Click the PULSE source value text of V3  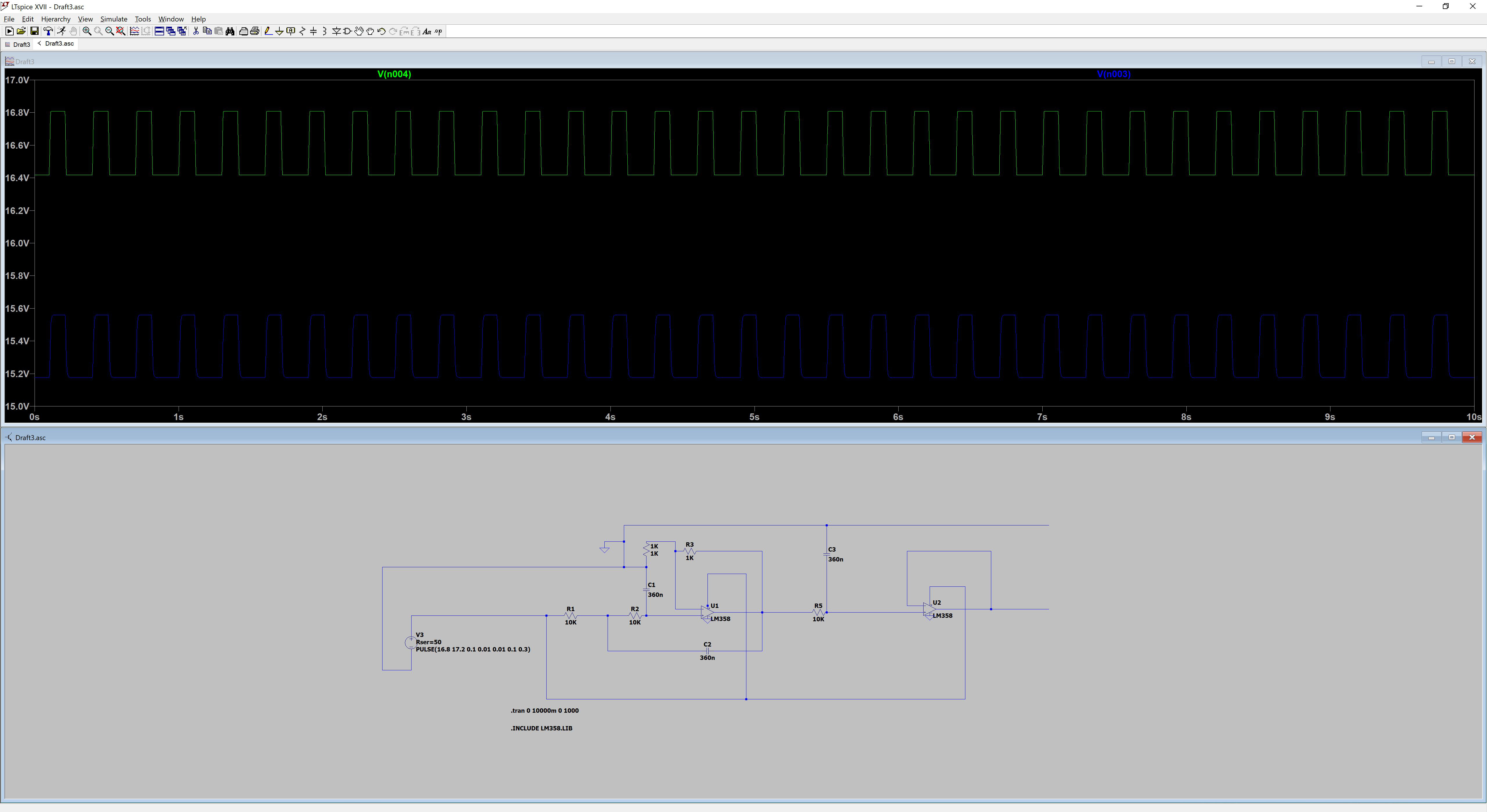(473, 649)
